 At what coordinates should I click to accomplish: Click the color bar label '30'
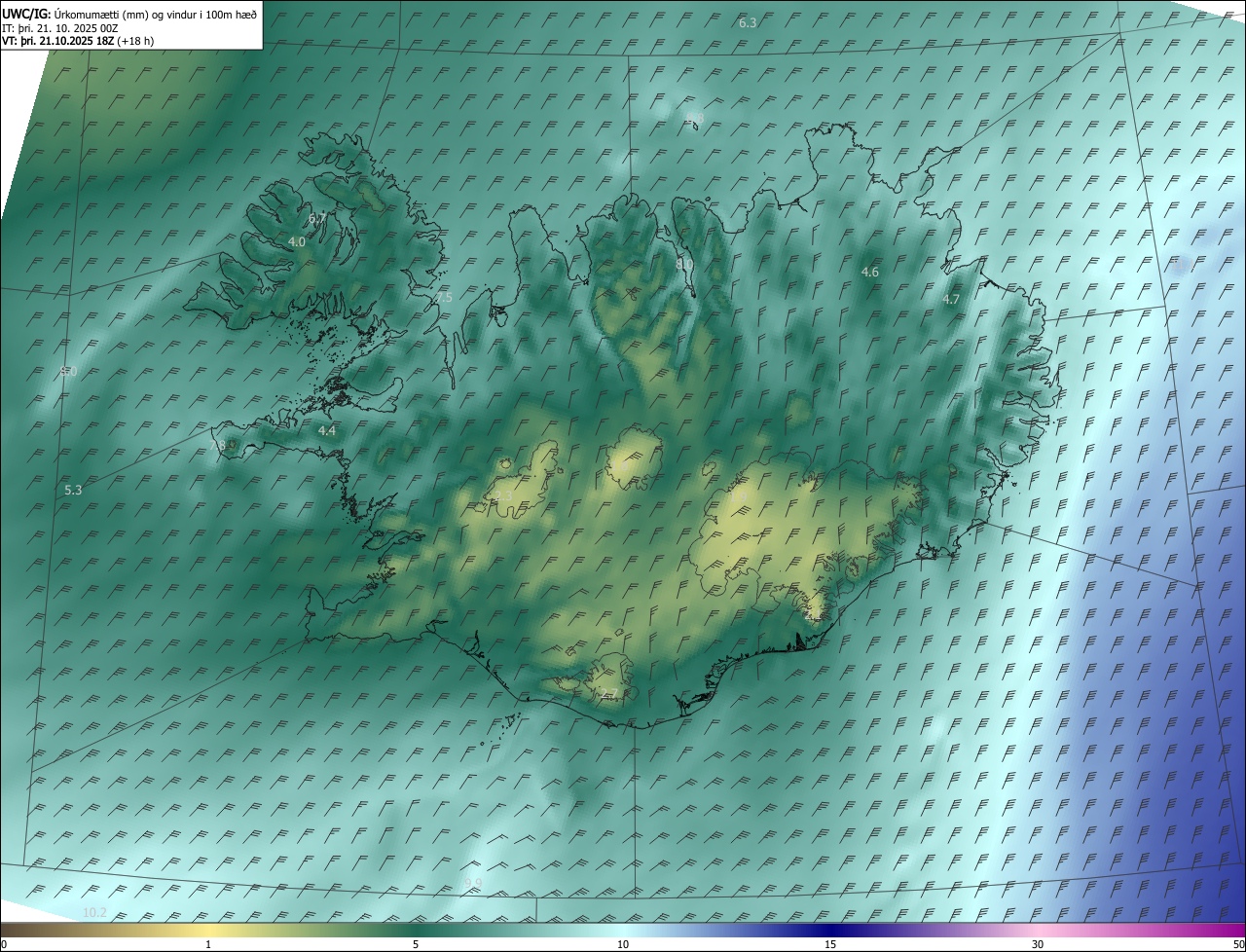pos(1038,945)
